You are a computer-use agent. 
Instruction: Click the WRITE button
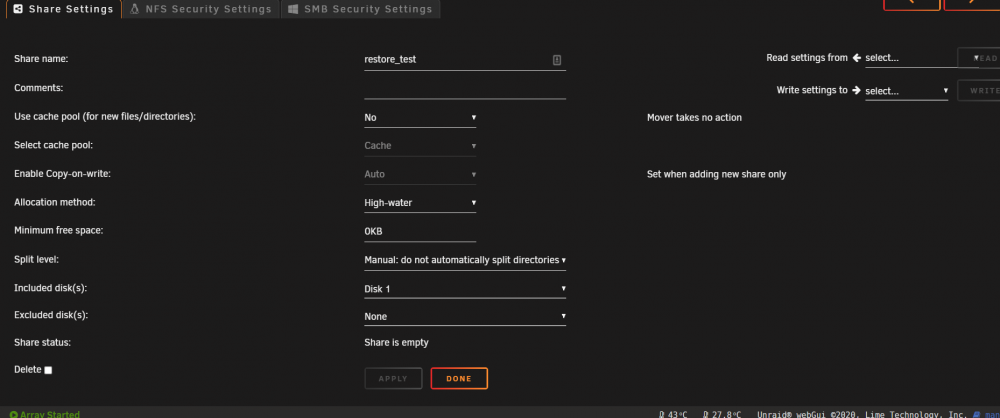(979, 91)
